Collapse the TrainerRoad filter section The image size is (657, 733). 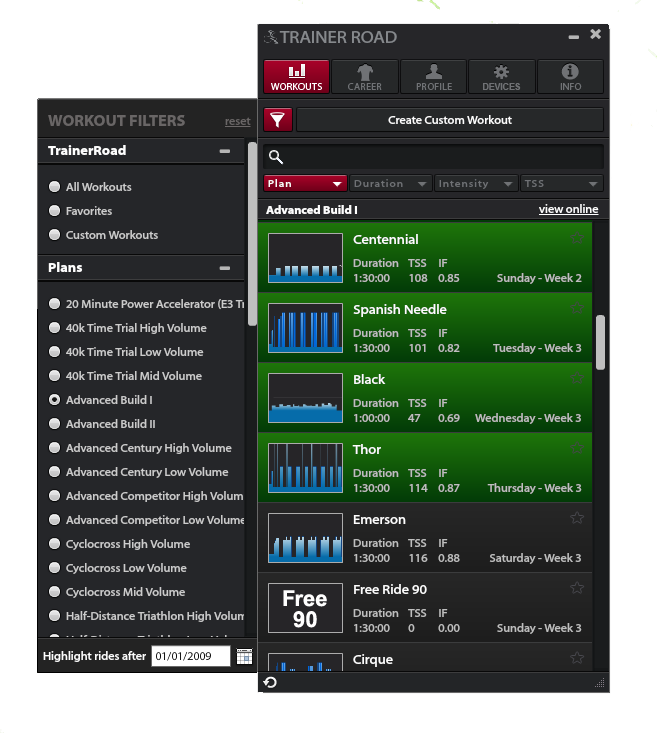point(225,151)
